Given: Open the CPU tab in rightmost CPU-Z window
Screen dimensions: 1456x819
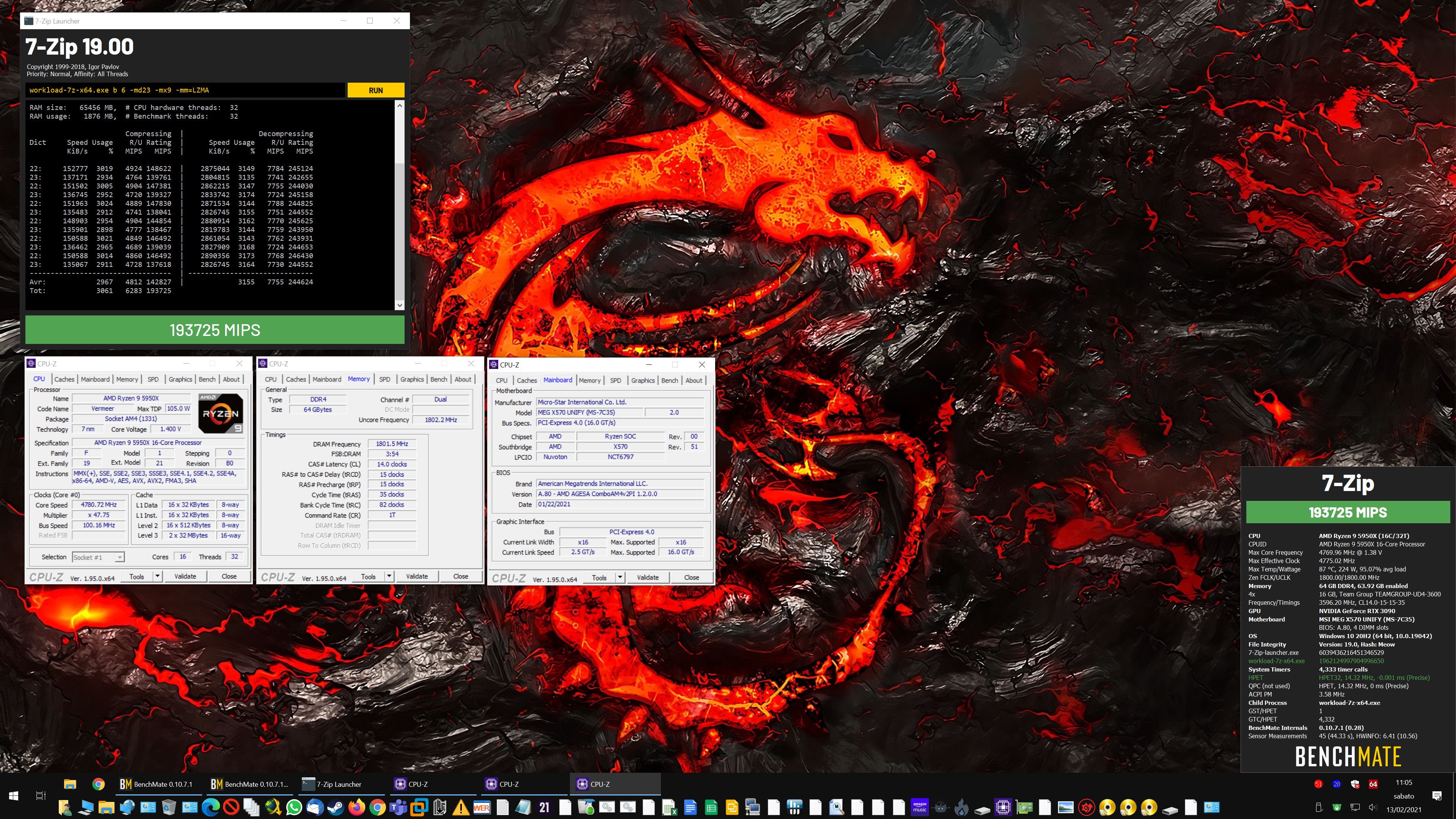Looking at the screenshot, I should [x=501, y=380].
